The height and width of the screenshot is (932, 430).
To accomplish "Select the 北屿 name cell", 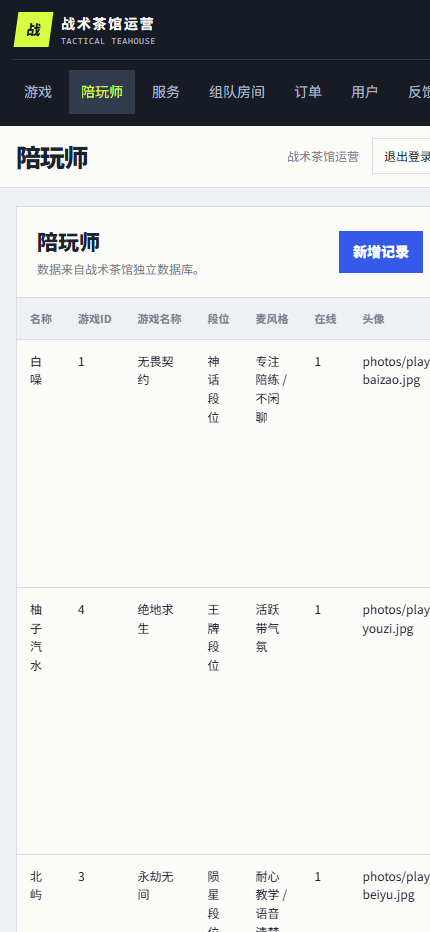I will pos(36,886).
